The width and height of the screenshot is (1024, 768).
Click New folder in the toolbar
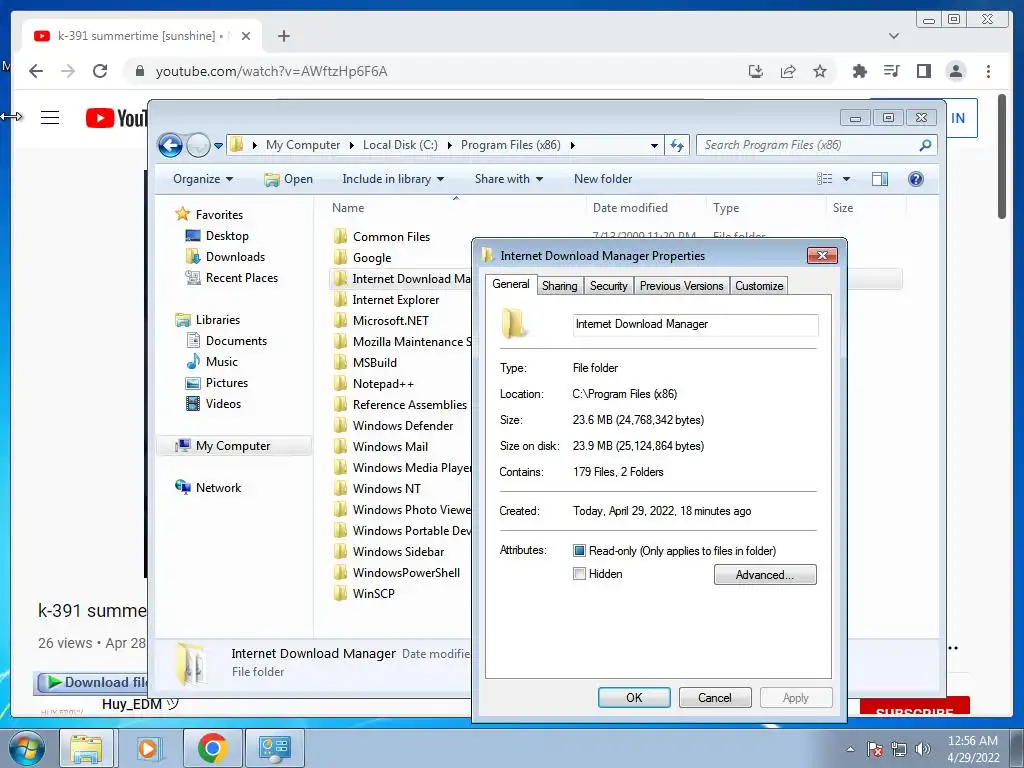tap(603, 179)
